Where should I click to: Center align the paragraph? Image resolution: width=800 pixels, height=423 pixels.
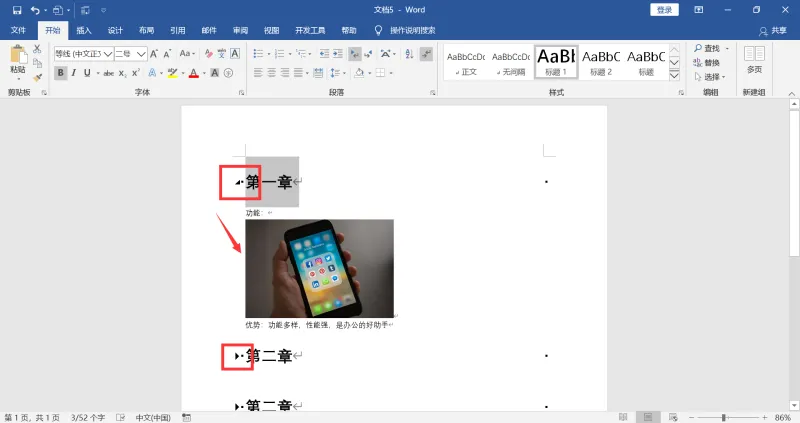[271, 73]
